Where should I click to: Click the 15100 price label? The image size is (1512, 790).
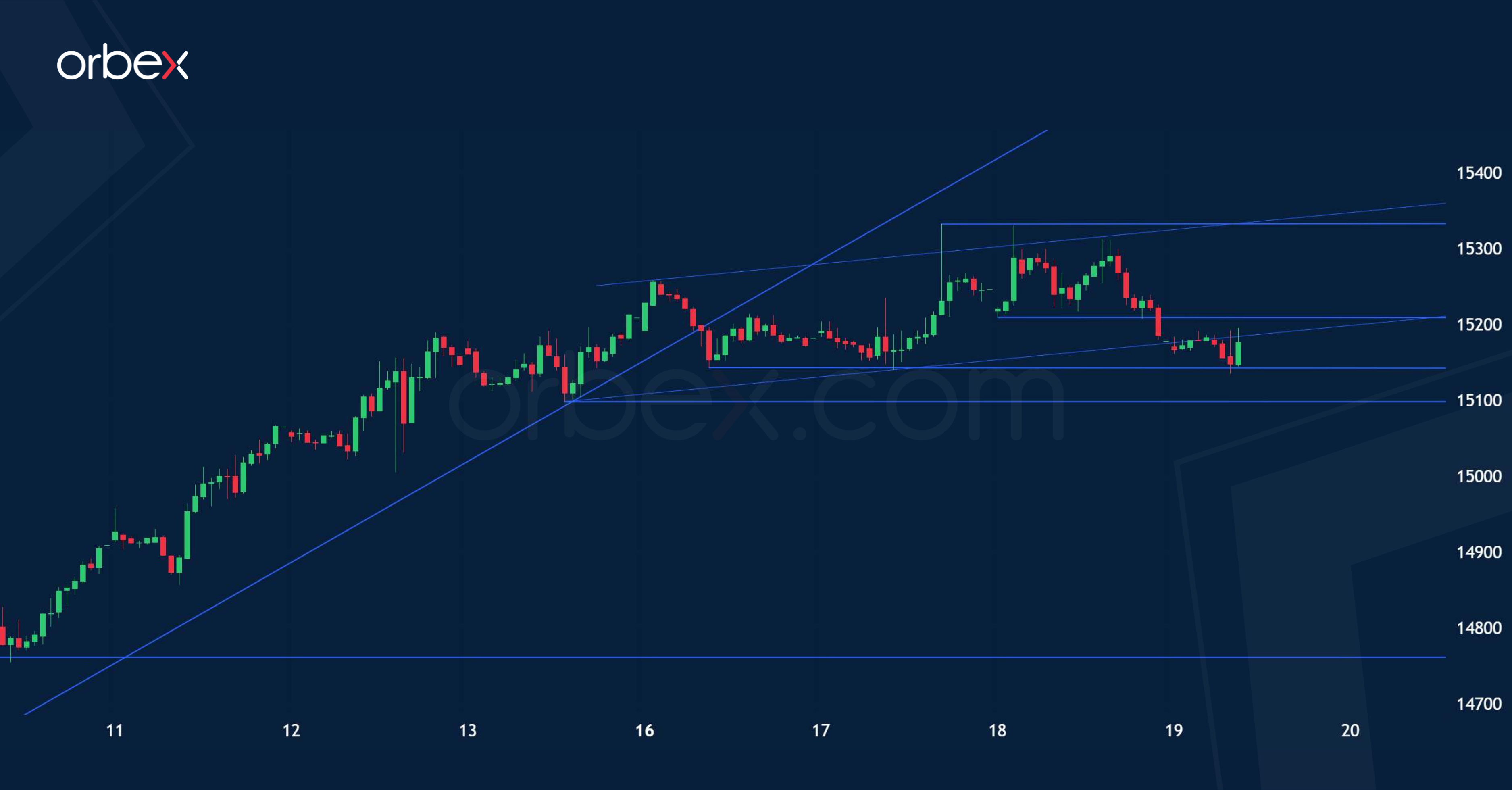1478,401
